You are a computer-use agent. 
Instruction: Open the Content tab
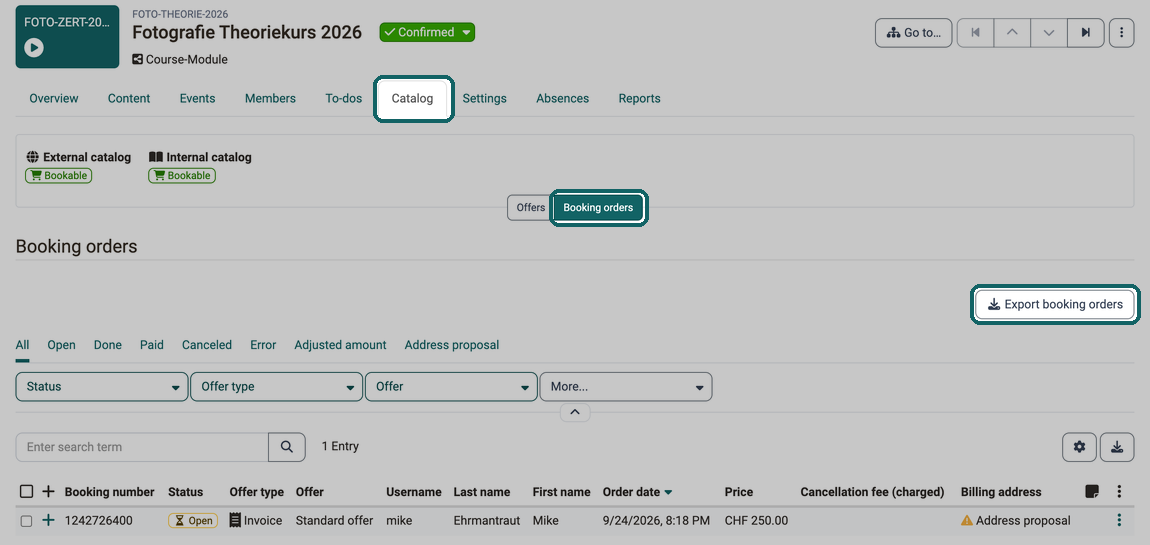(129, 98)
